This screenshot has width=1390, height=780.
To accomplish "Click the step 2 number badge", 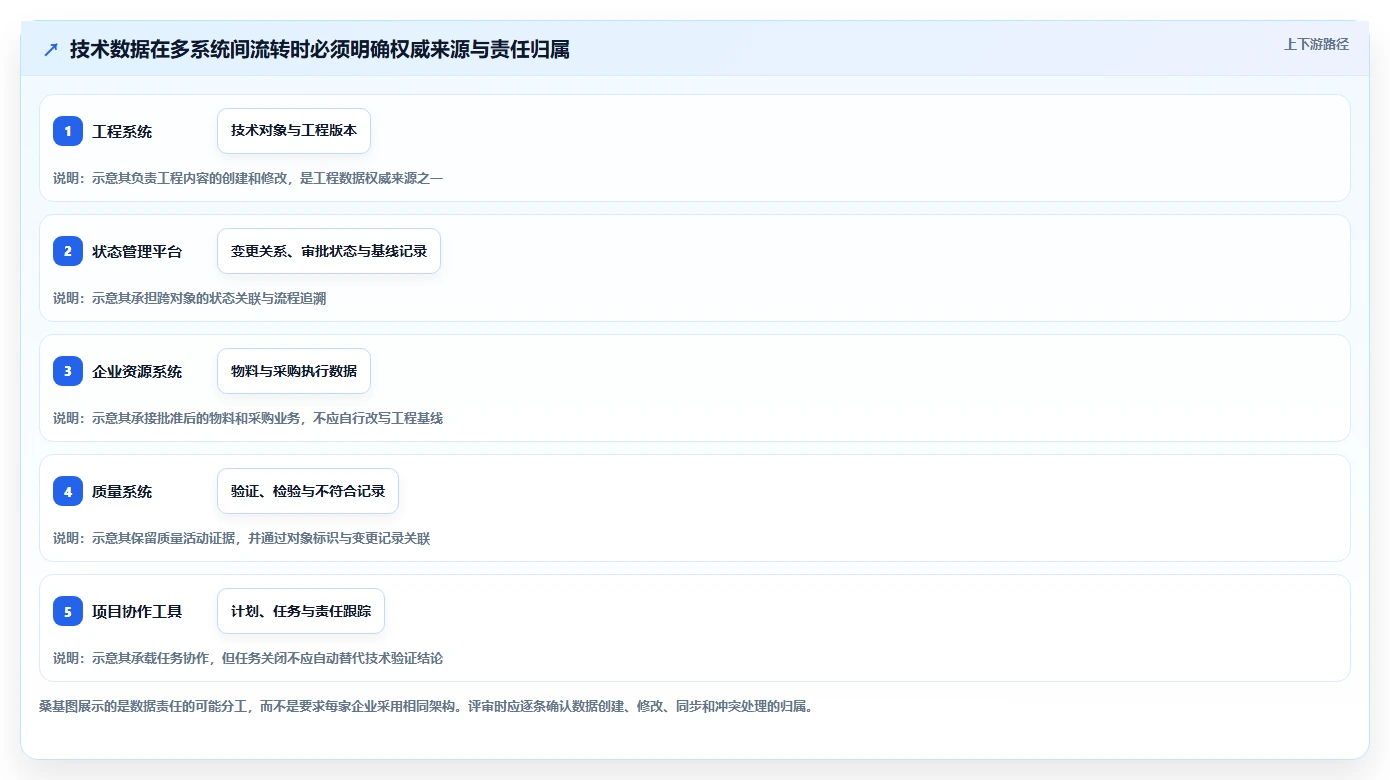I will [x=68, y=251].
